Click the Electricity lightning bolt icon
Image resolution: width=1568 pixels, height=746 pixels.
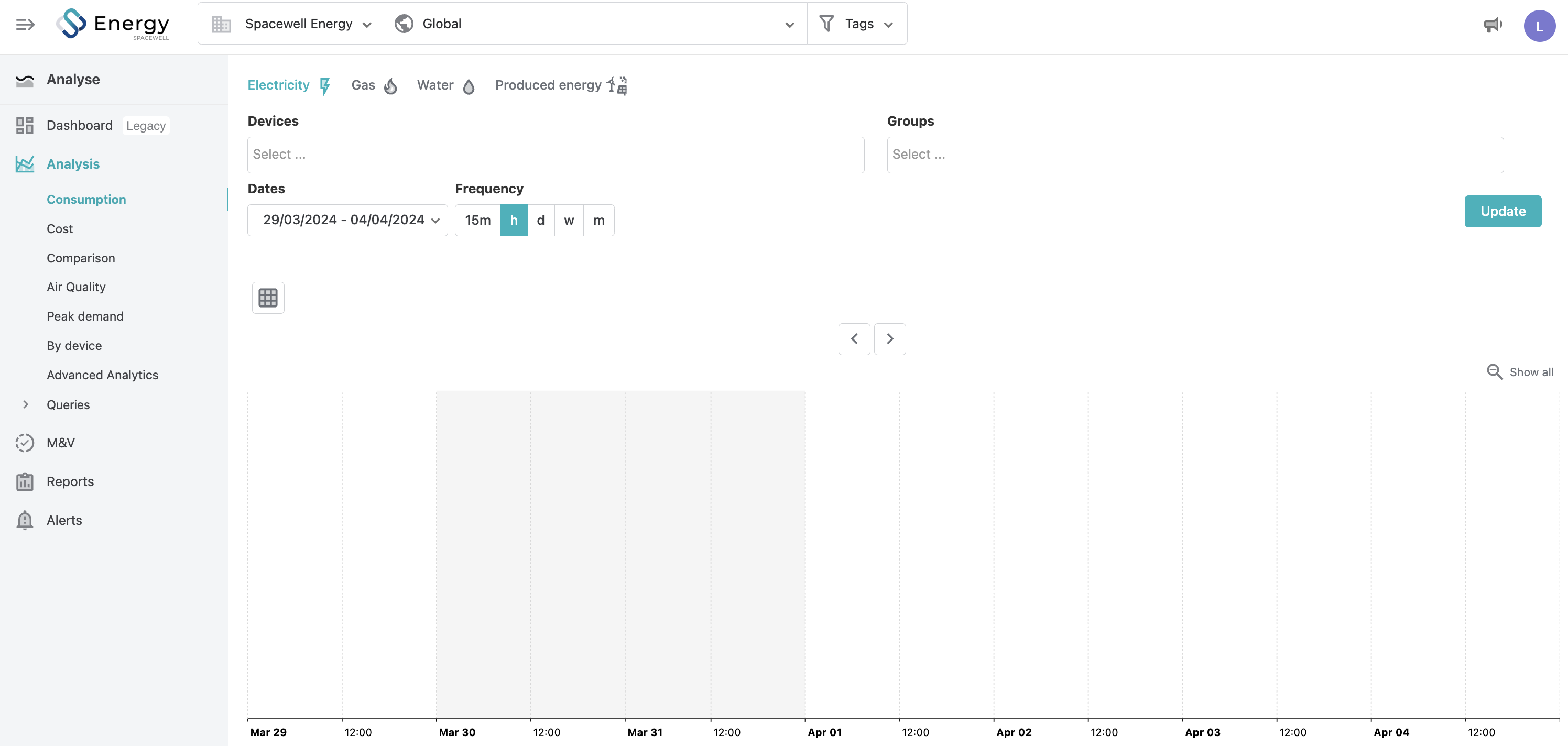pyautogui.click(x=325, y=86)
